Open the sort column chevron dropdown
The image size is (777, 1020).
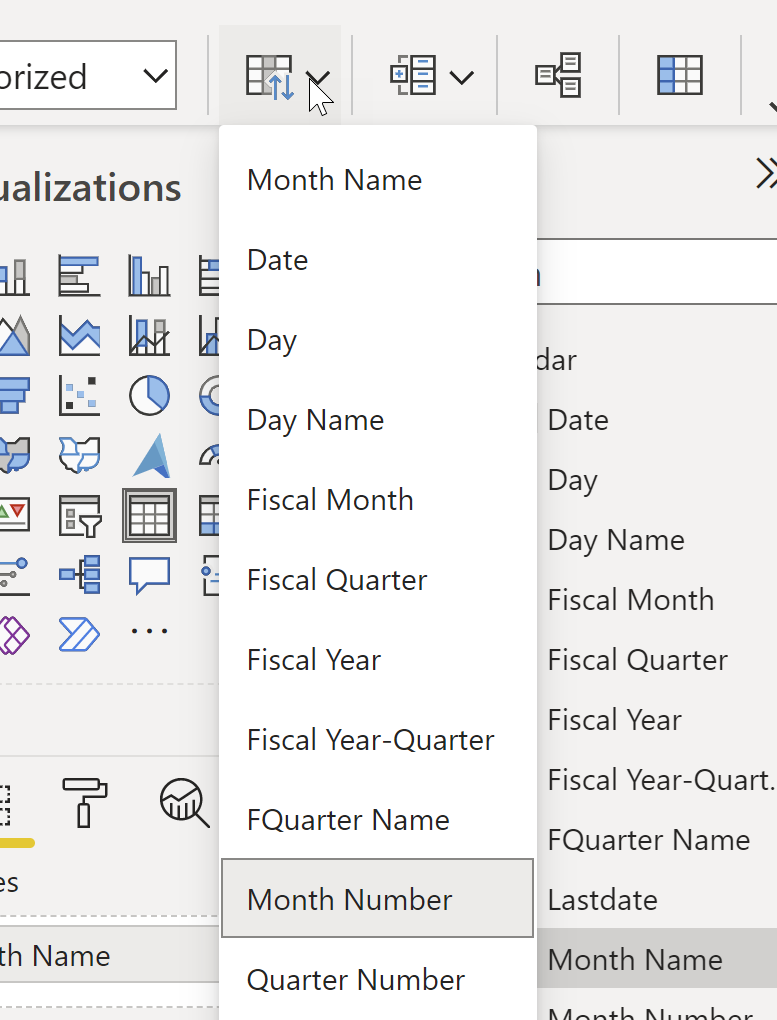pyautogui.click(x=319, y=75)
